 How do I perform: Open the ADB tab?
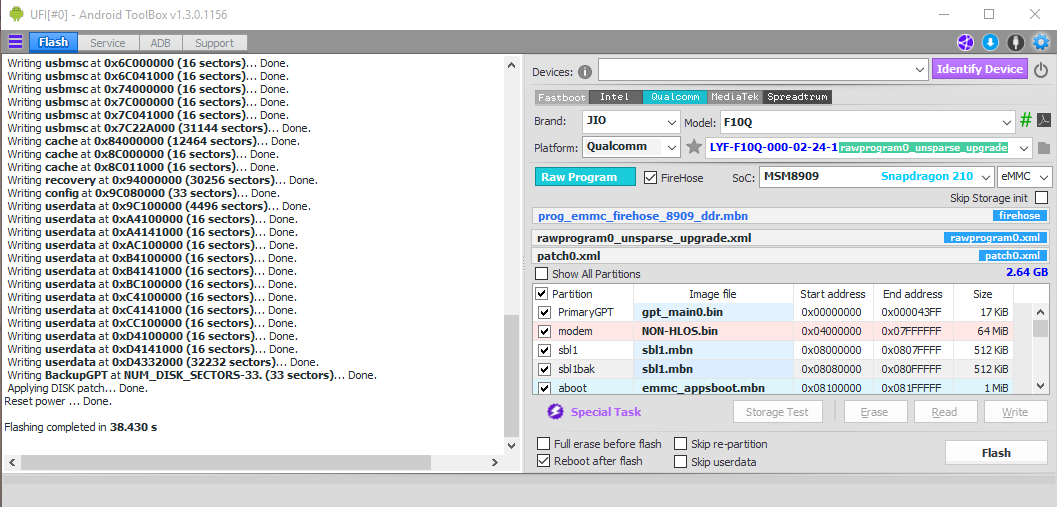160,43
